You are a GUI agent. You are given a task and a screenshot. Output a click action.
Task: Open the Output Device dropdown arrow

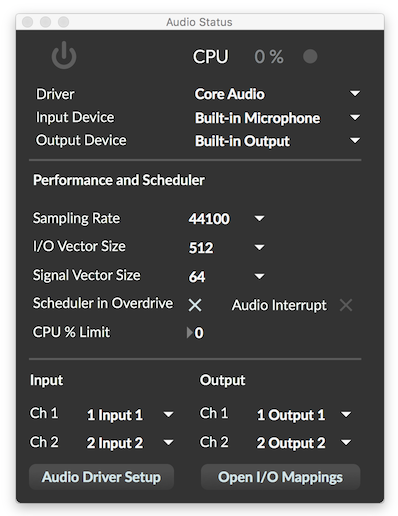355,141
